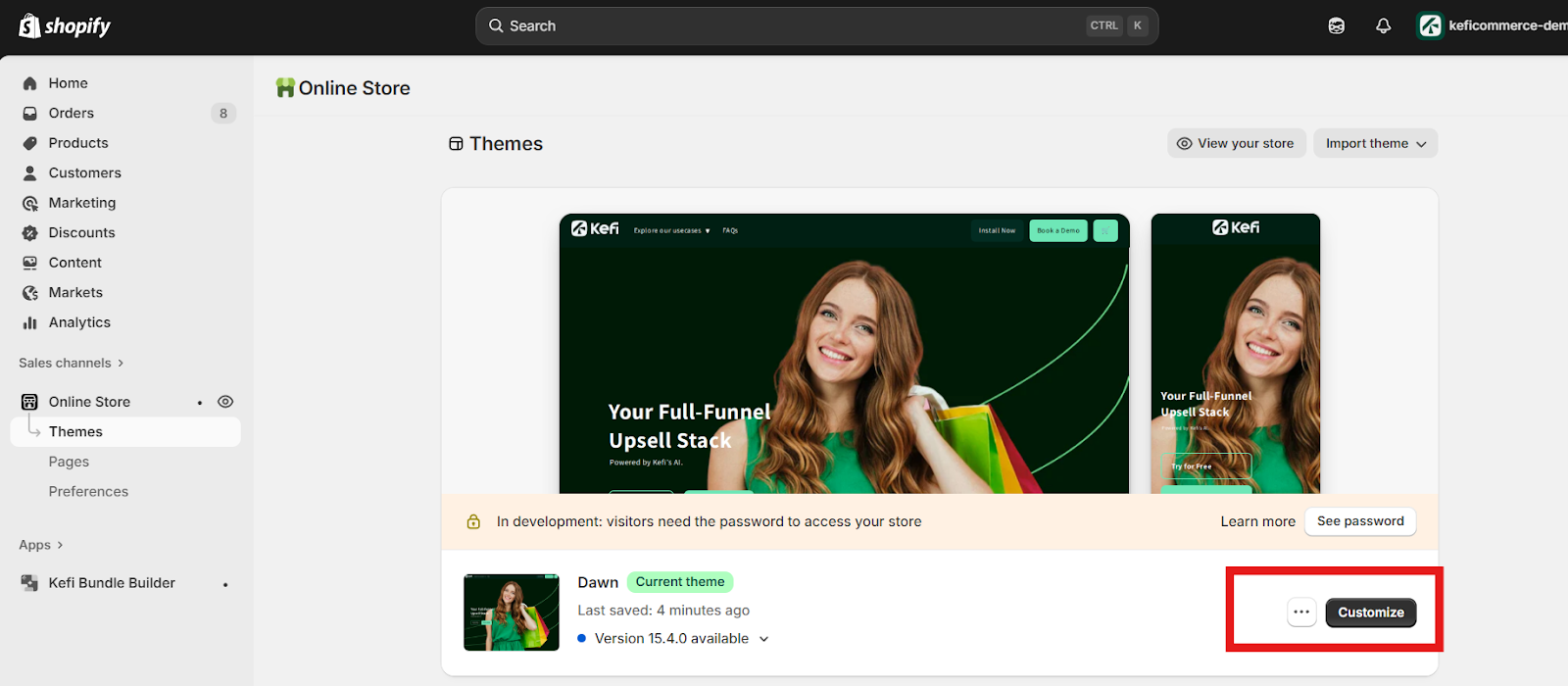Image resolution: width=1568 pixels, height=686 pixels.
Task: Click the Analytics bar chart icon
Action: [30, 322]
